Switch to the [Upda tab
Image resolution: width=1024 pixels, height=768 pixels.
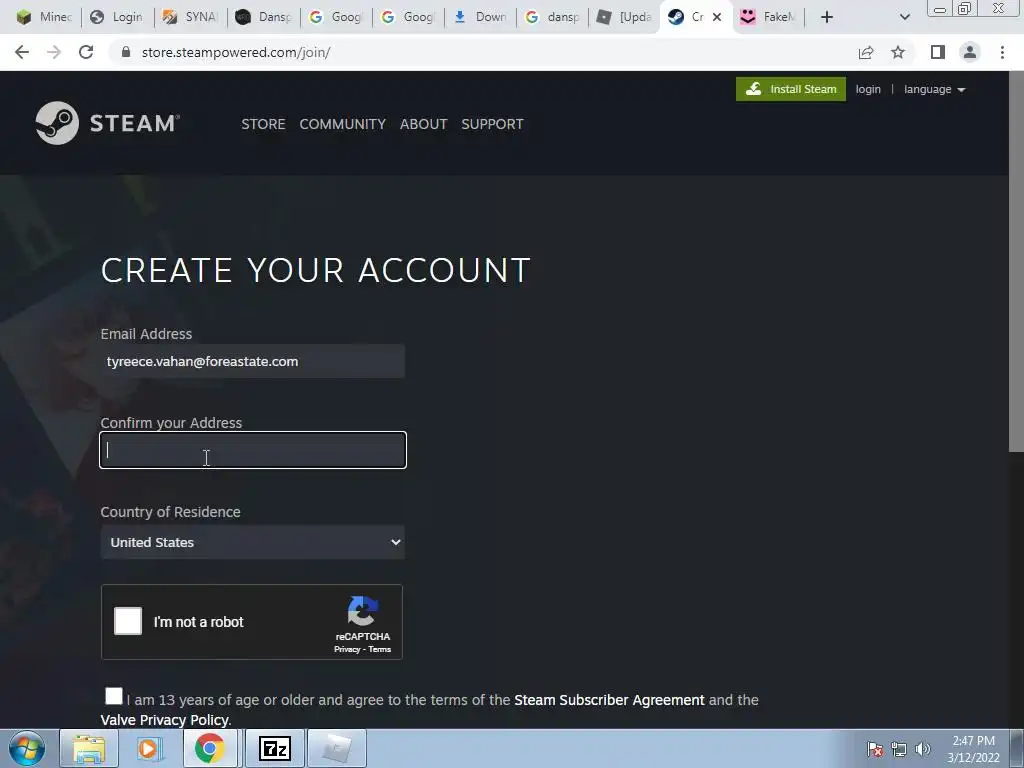[x=625, y=17]
